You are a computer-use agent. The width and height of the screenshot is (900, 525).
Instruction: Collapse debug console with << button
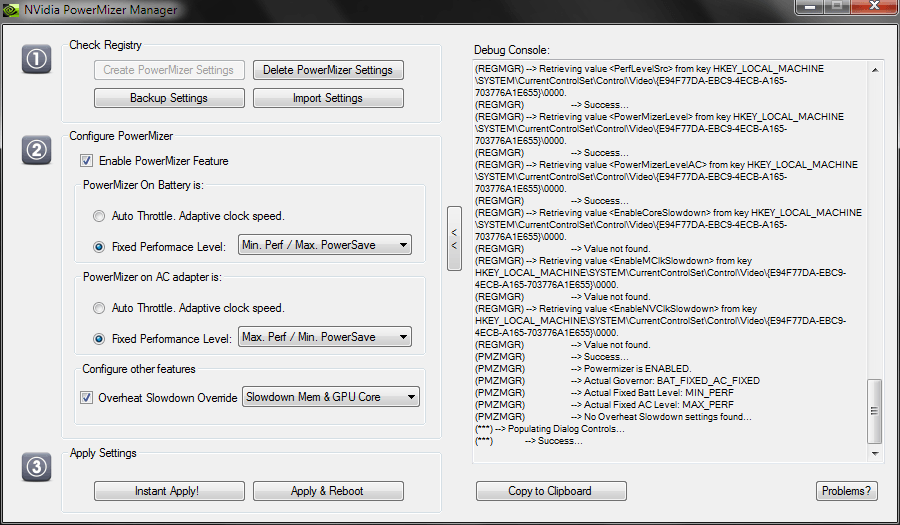[x=454, y=238]
